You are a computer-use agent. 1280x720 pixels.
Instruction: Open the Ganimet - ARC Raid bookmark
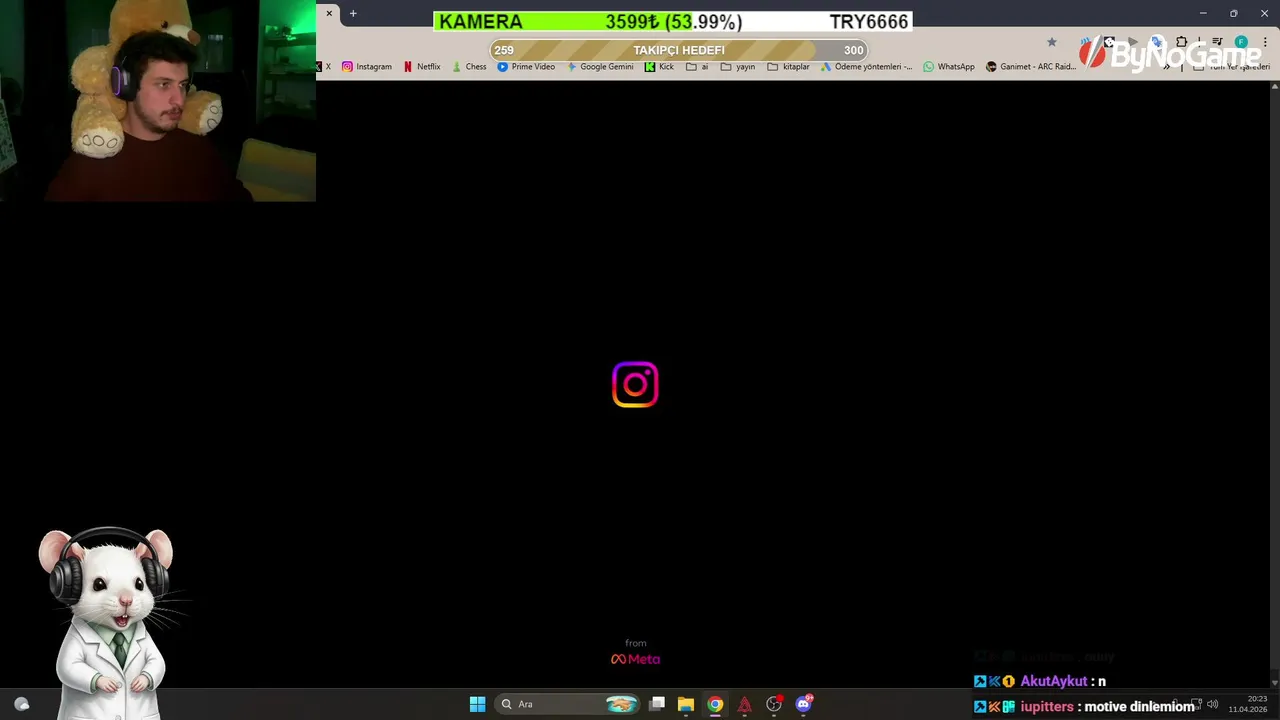1031,67
